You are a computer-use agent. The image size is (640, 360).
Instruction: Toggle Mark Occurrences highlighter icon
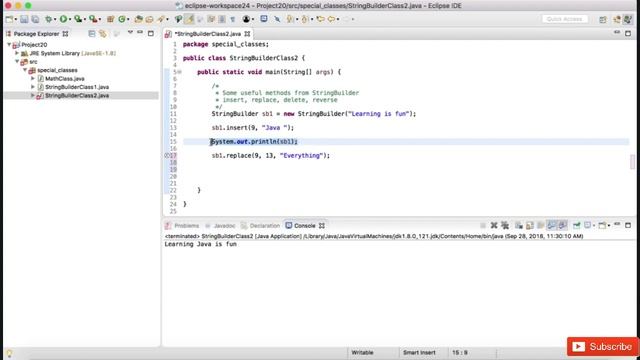[189, 19]
